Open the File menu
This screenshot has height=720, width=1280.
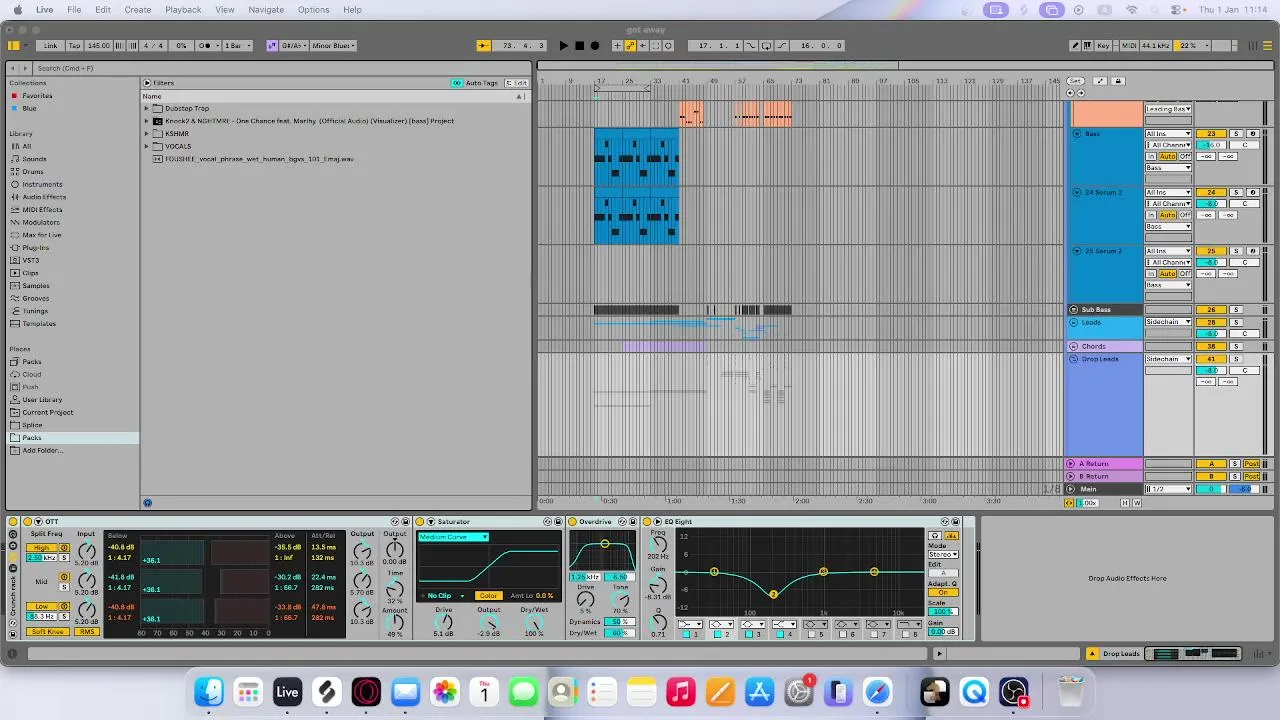(x=74, y=9)
